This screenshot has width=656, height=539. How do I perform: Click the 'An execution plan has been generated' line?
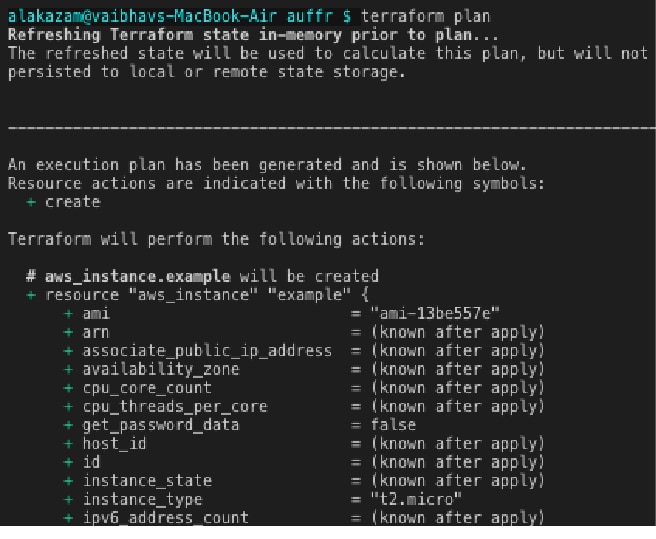[x=267, y=165]
